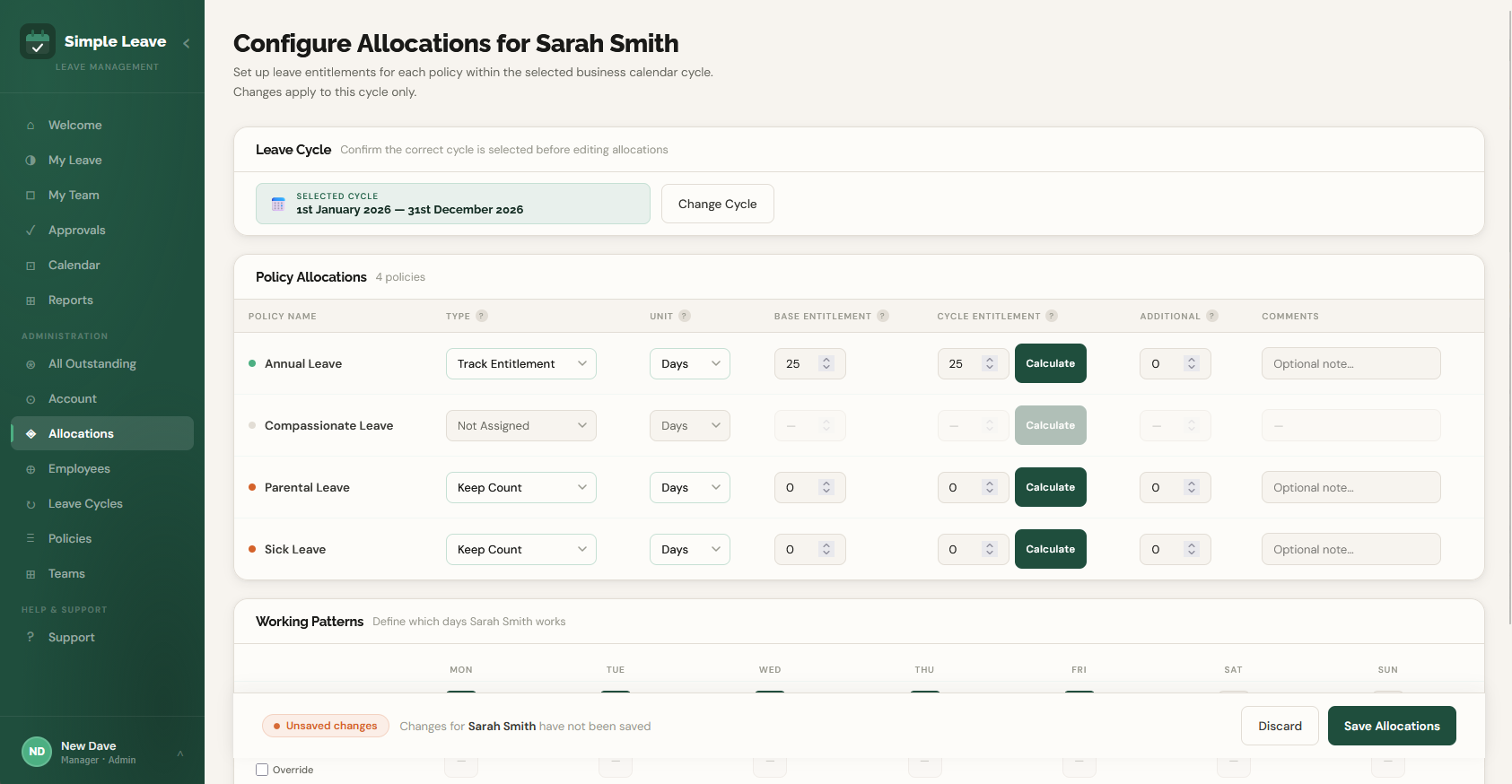Click the Simple Leave logo icon
Screen dimensions: 1512x784
tap(38, 42)
